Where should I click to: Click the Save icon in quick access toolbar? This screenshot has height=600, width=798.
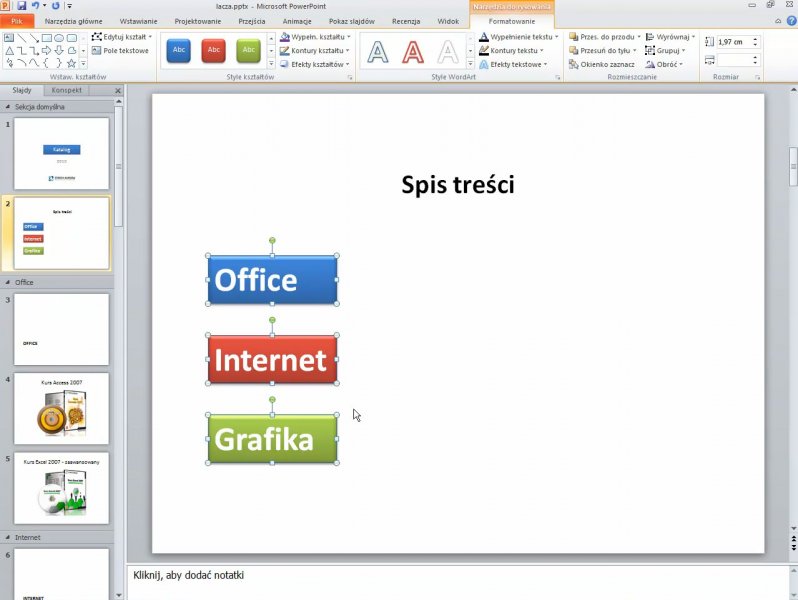(x=21, y=6)
